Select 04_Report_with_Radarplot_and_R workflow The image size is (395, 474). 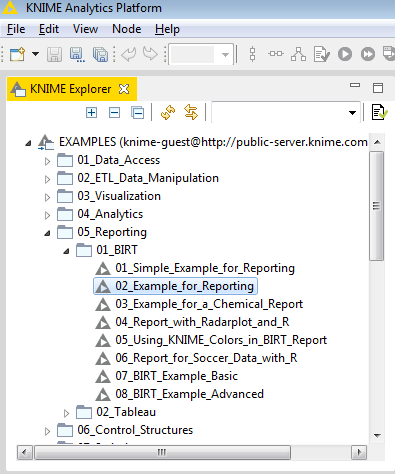[202, 322]
